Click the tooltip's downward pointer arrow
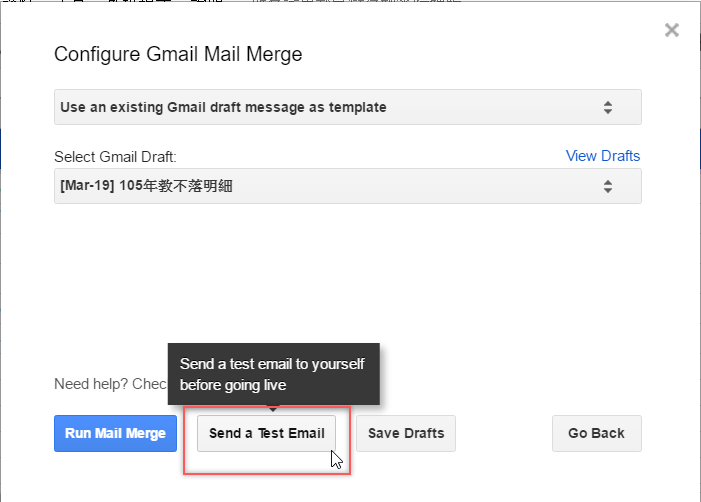This screenshot has width=701, height=502. click(x=273, y=408)
